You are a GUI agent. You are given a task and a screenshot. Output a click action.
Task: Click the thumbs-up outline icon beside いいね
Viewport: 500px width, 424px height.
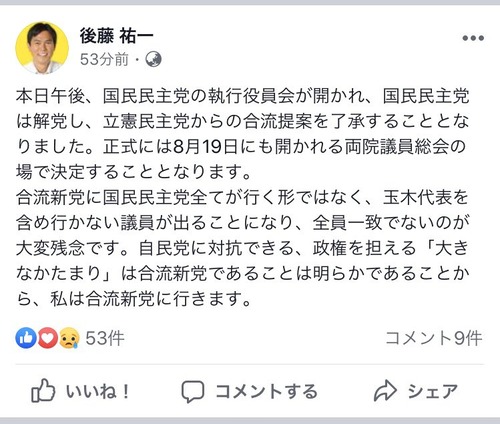(43, 391)
